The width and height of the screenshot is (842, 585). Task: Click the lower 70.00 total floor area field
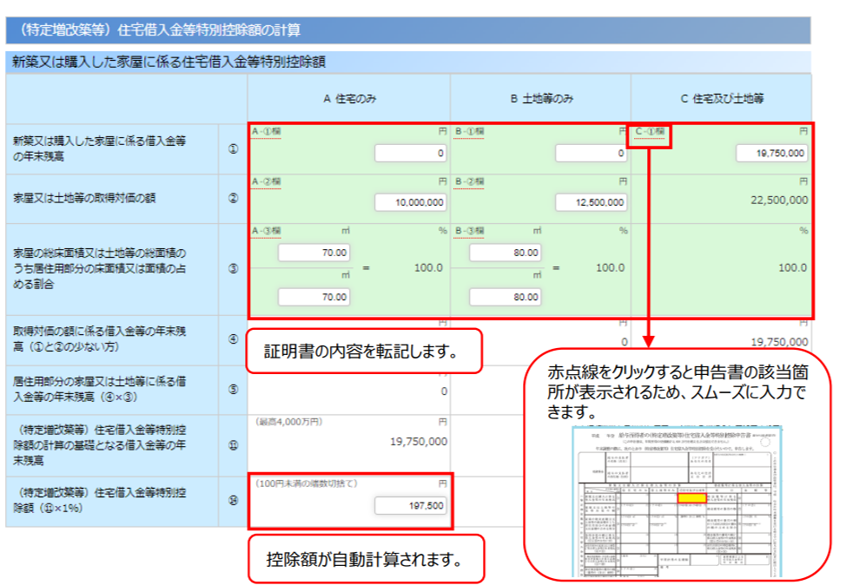coord(314,296)
